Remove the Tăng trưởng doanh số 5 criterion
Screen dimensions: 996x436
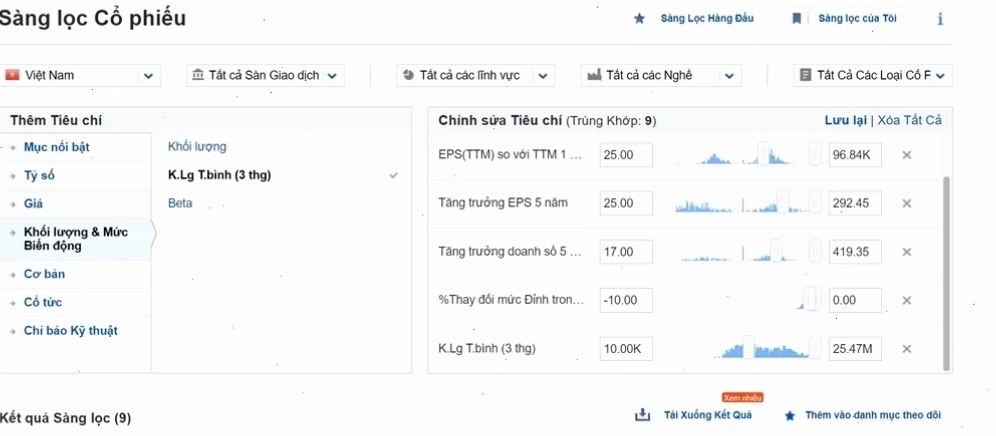[x=906, y=252]
